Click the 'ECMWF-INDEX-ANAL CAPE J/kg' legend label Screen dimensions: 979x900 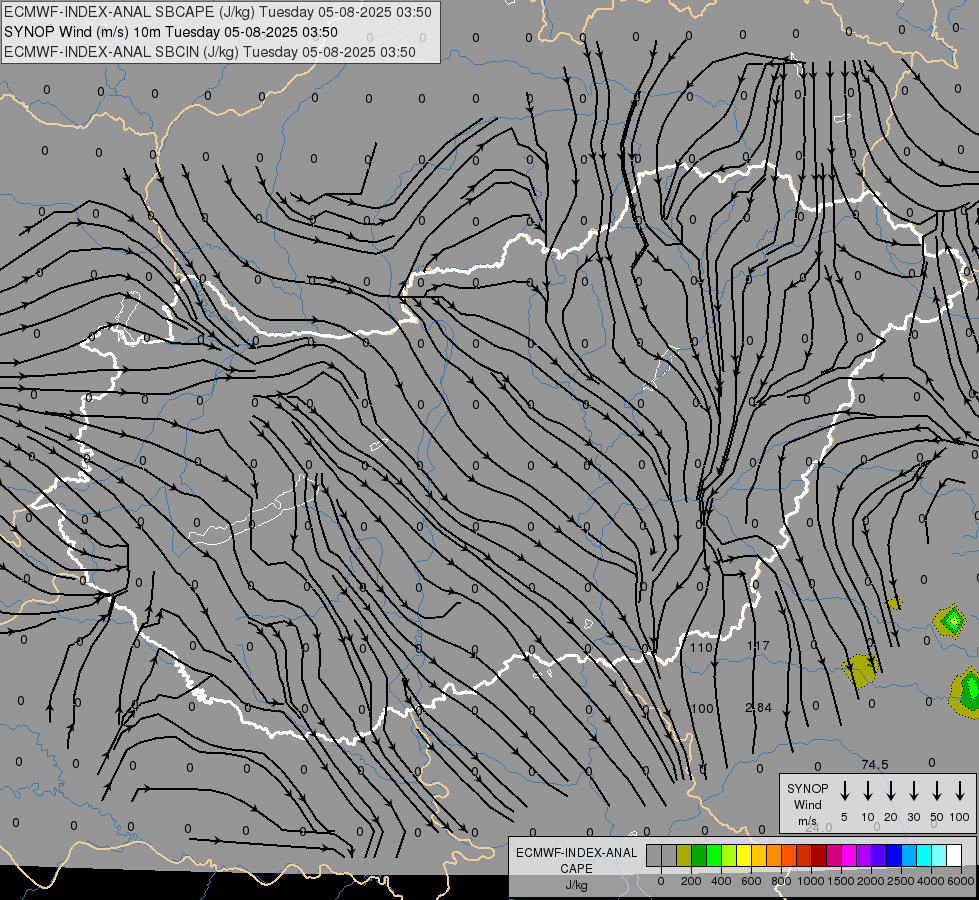pos(576,868)
